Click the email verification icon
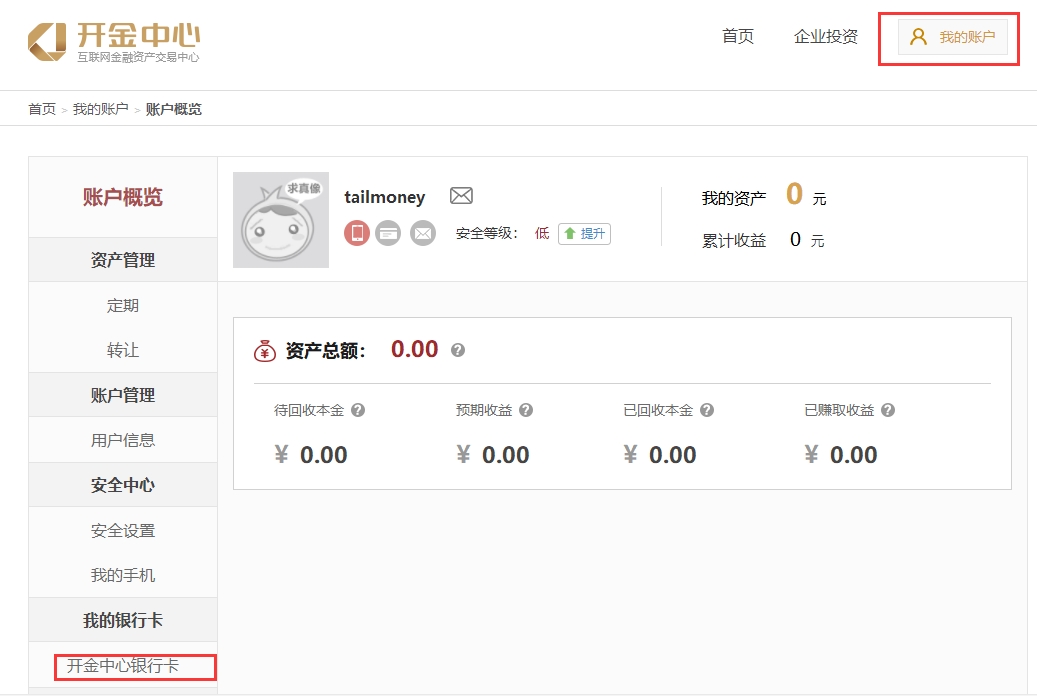The width and height of the screenshot is (1037, 696). coord(423,233)
